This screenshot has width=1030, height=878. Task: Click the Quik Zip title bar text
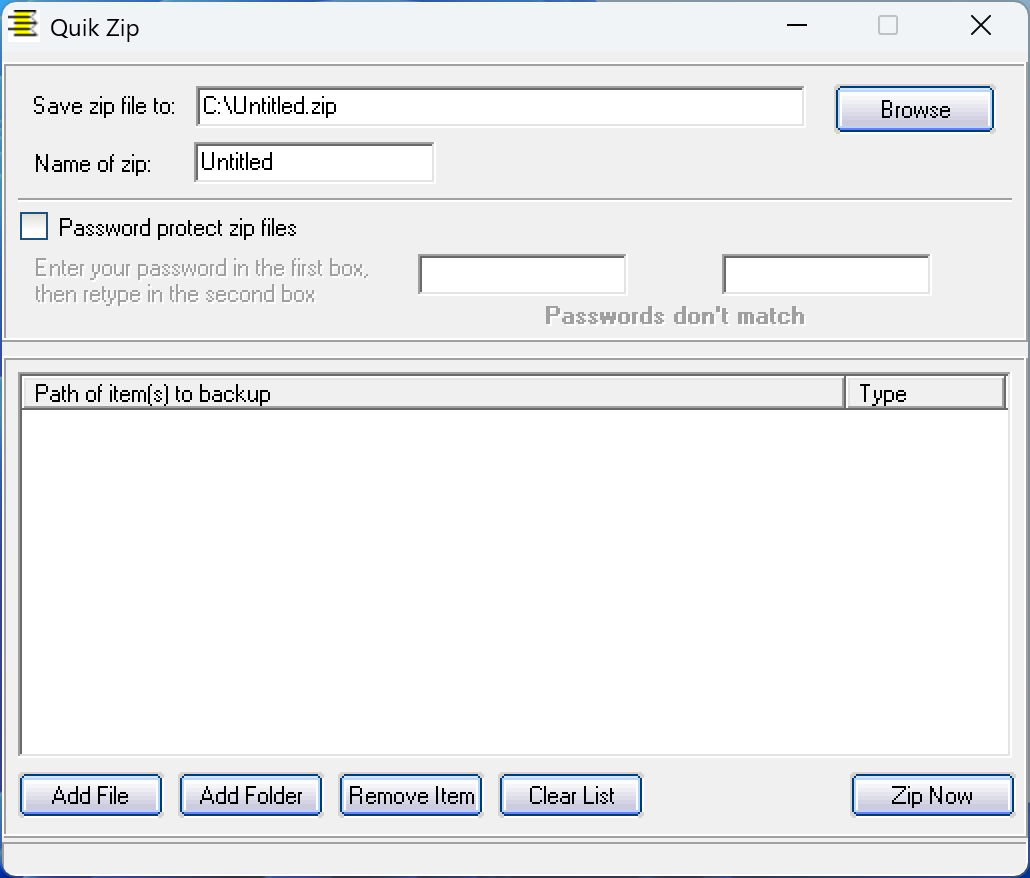click(95, 27)
